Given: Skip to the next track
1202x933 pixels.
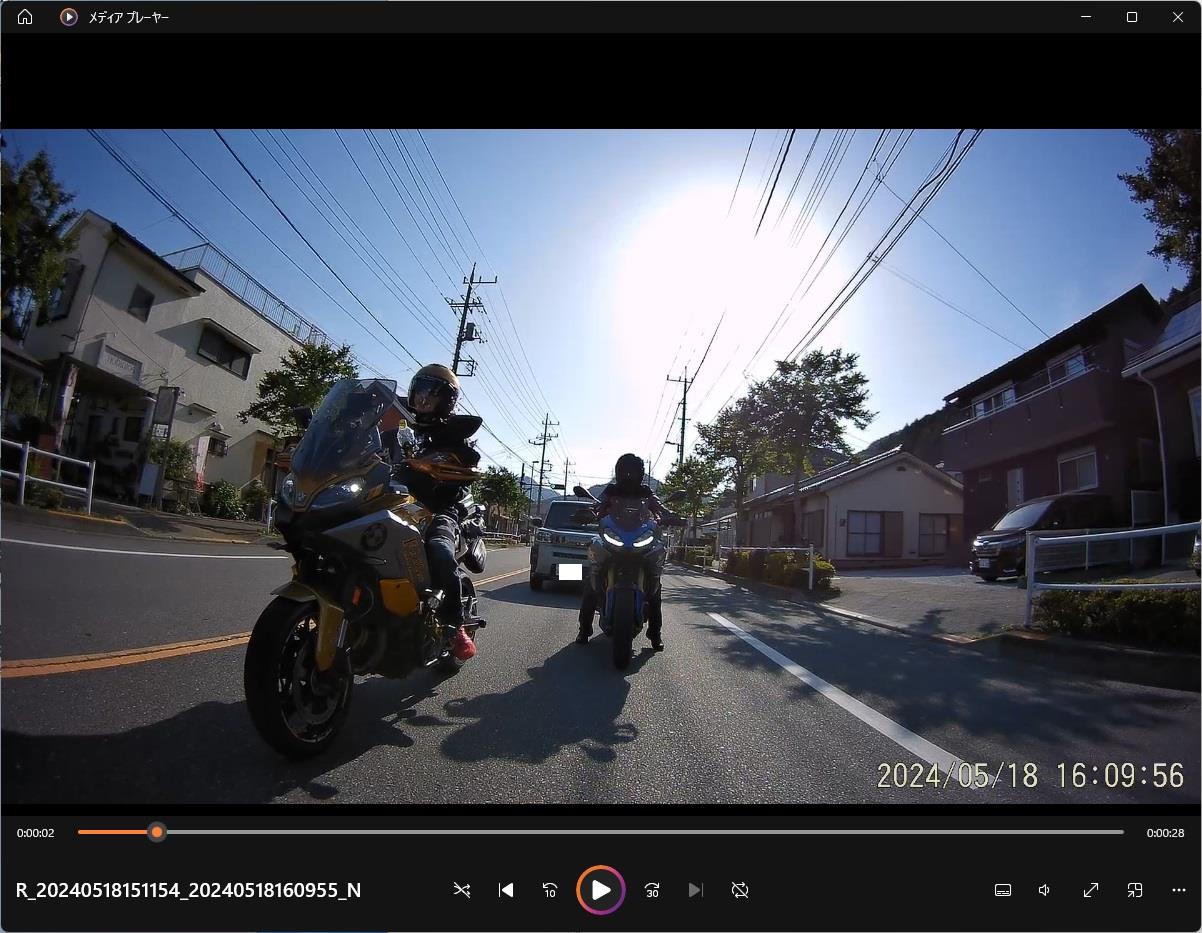Looking at the screenshot, I should click(696, 890).
